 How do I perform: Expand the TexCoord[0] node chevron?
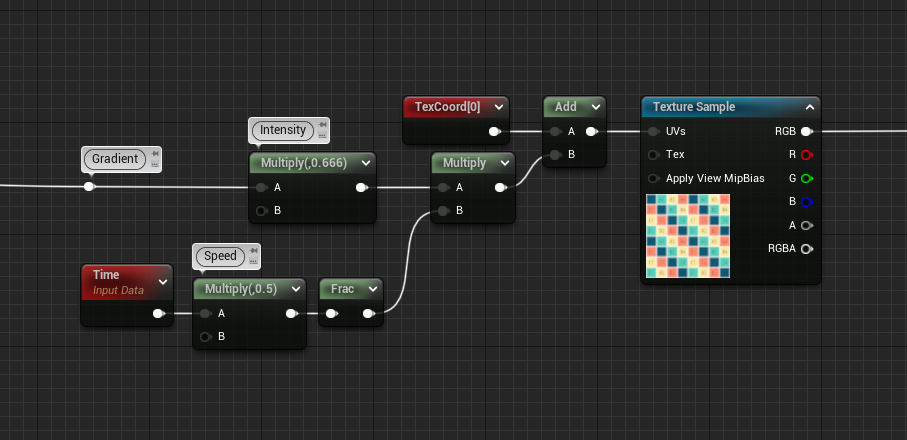[499, 107]
